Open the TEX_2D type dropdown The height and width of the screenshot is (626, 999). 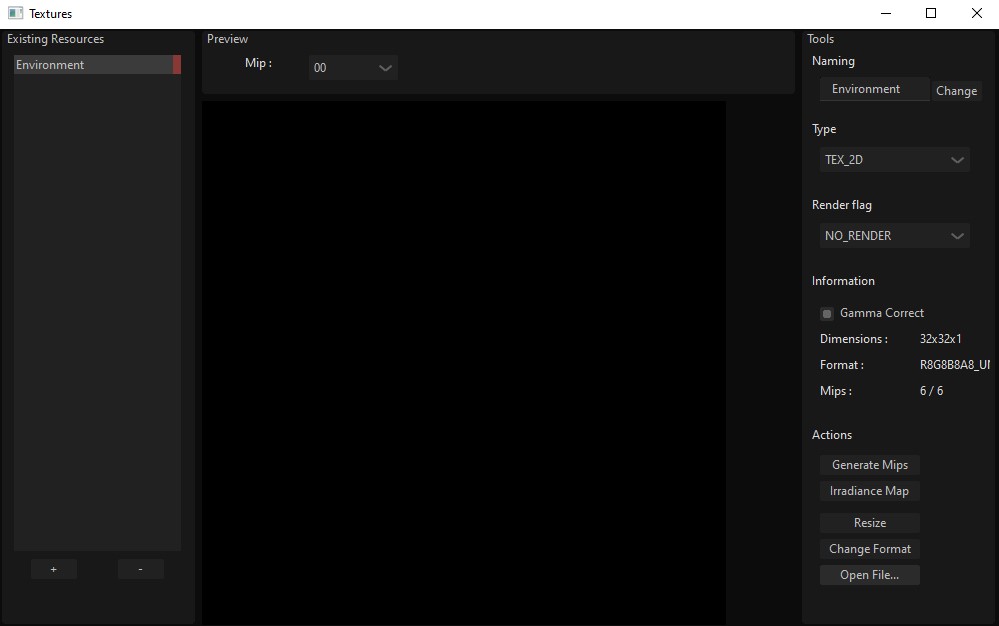pyautogui.click(x=895, y=160)
